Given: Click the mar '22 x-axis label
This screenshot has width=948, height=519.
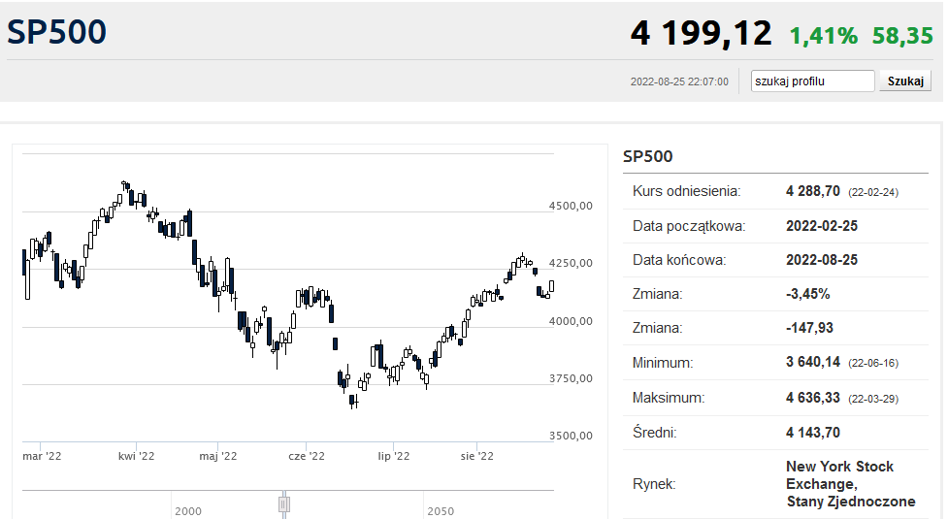Looking at the screenshot, I should (x=42, y=456).
